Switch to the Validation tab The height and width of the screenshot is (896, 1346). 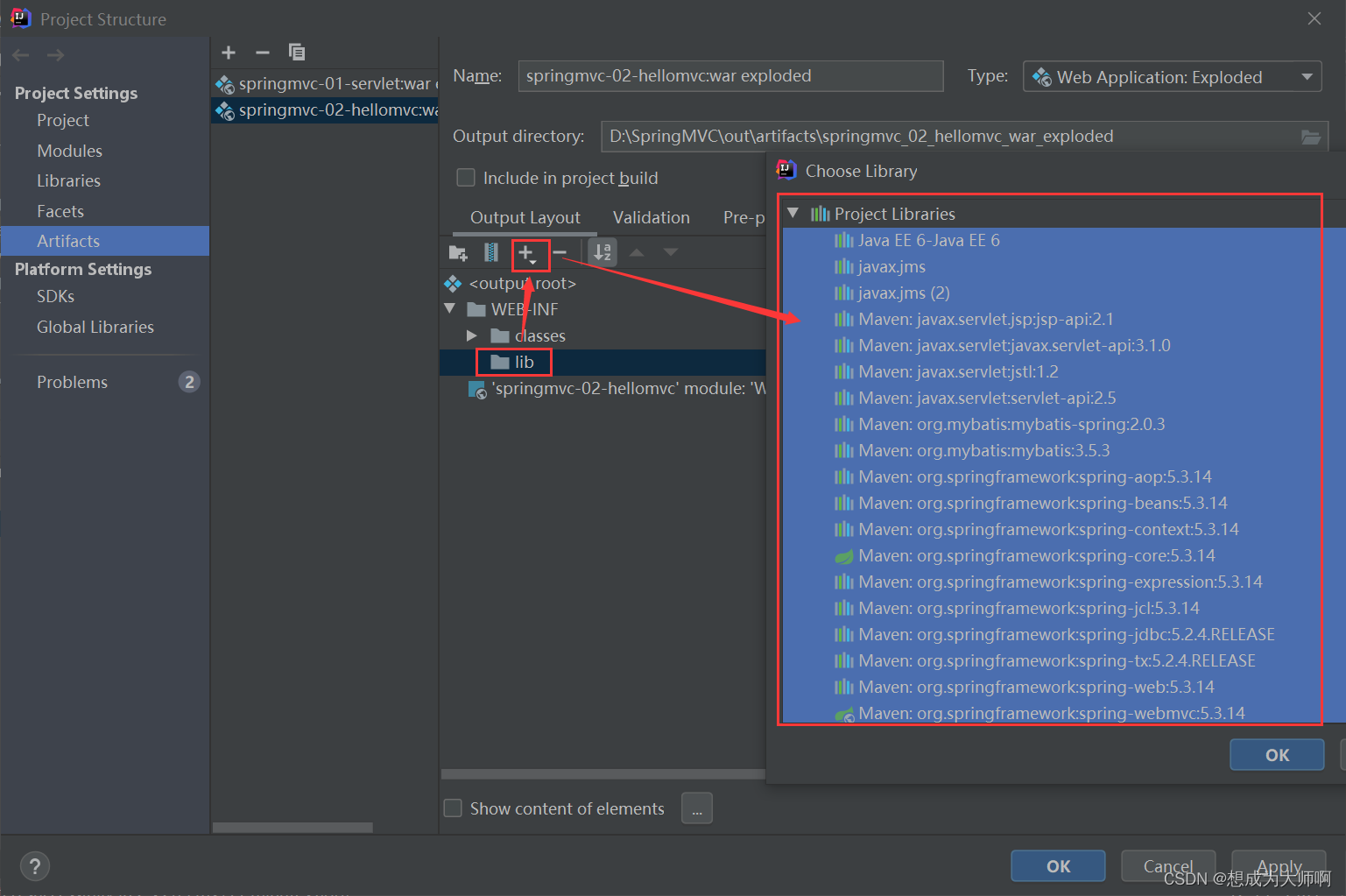click(652, 217)
